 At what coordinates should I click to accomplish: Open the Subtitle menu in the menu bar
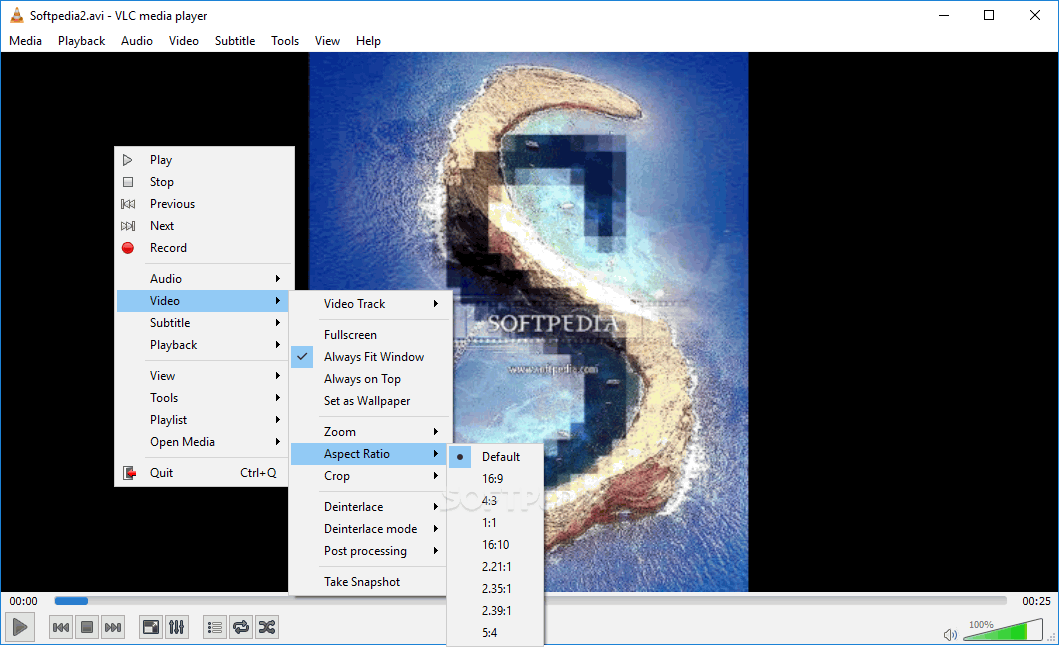point(234,41)
